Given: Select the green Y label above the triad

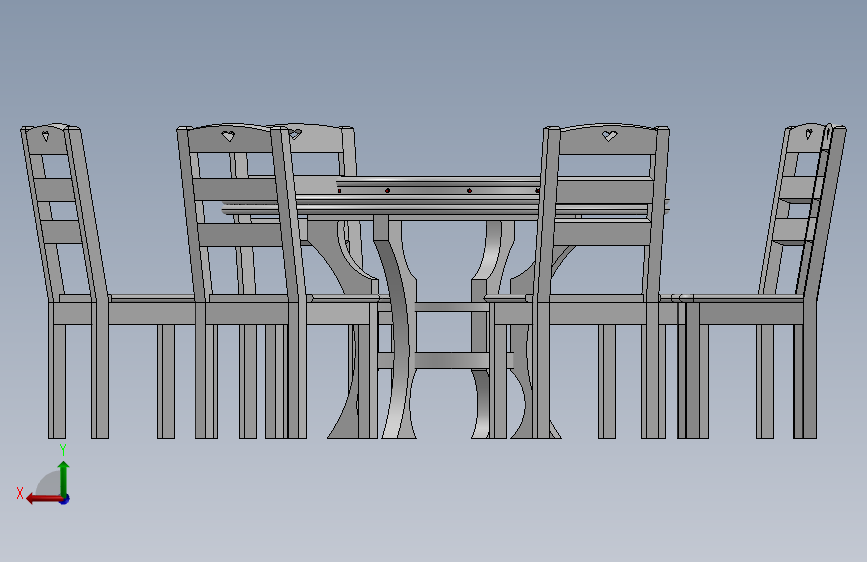Looking at the screenshot, I should pyautogui.click(x=63, y=449).
